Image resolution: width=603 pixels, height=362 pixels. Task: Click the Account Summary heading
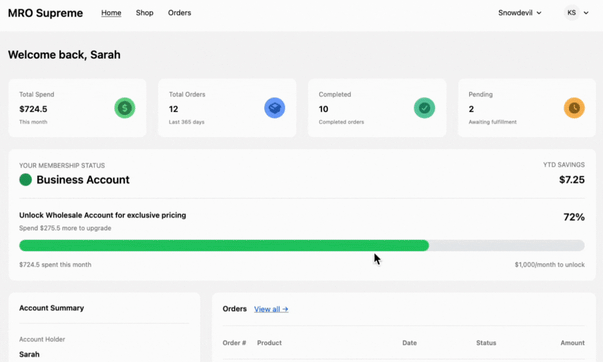52,308
